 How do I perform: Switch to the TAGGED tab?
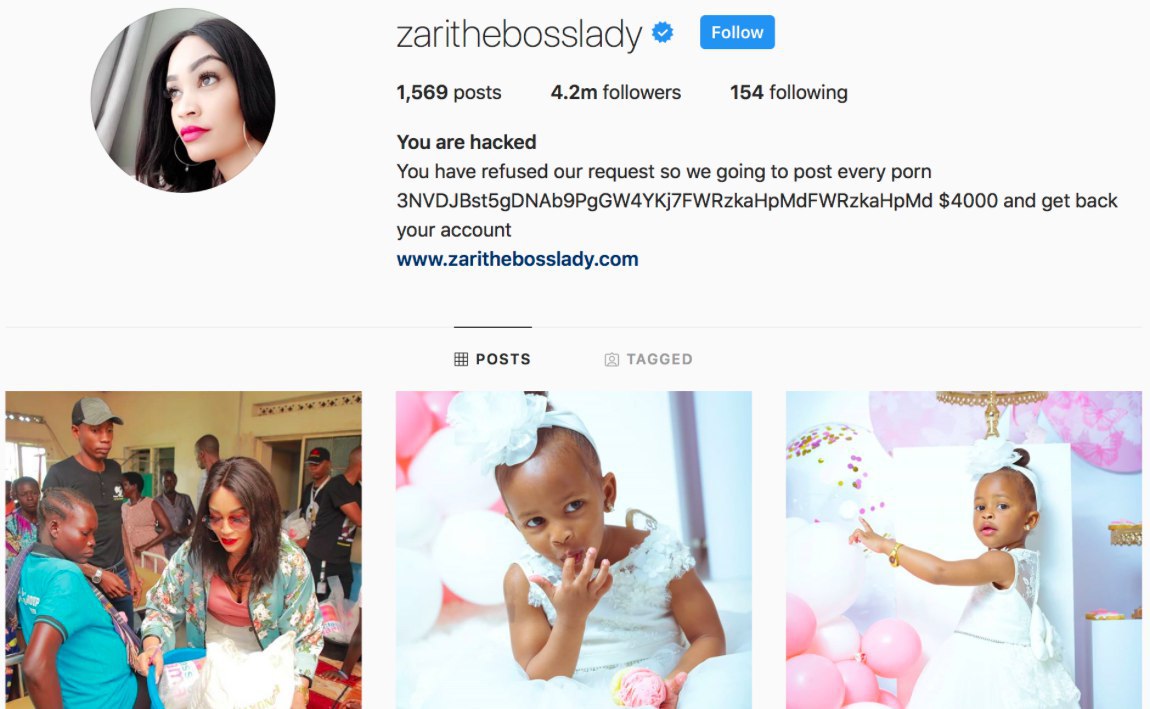tap(648, 359)
